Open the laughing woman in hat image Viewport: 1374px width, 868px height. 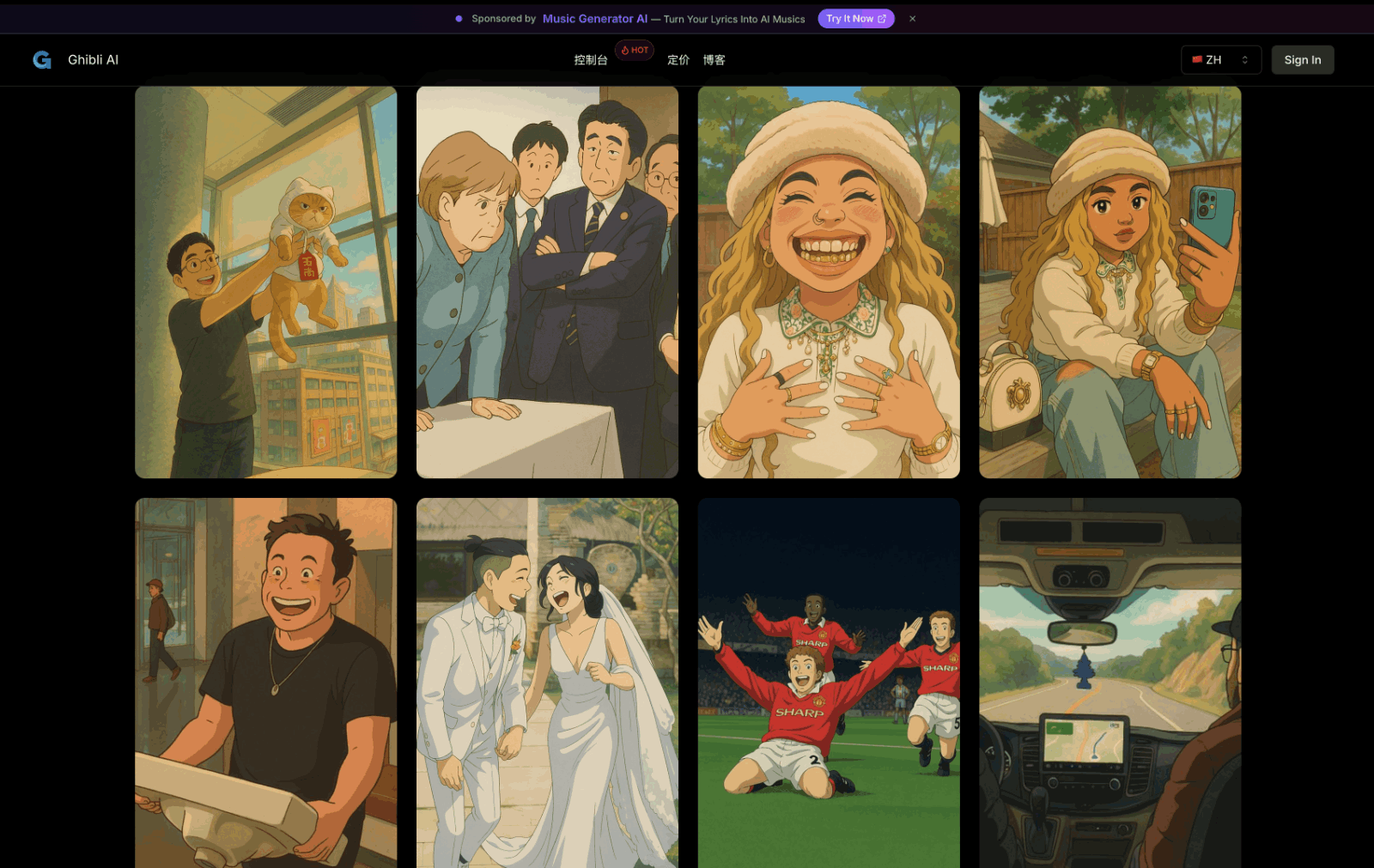[x=829, y=282]
